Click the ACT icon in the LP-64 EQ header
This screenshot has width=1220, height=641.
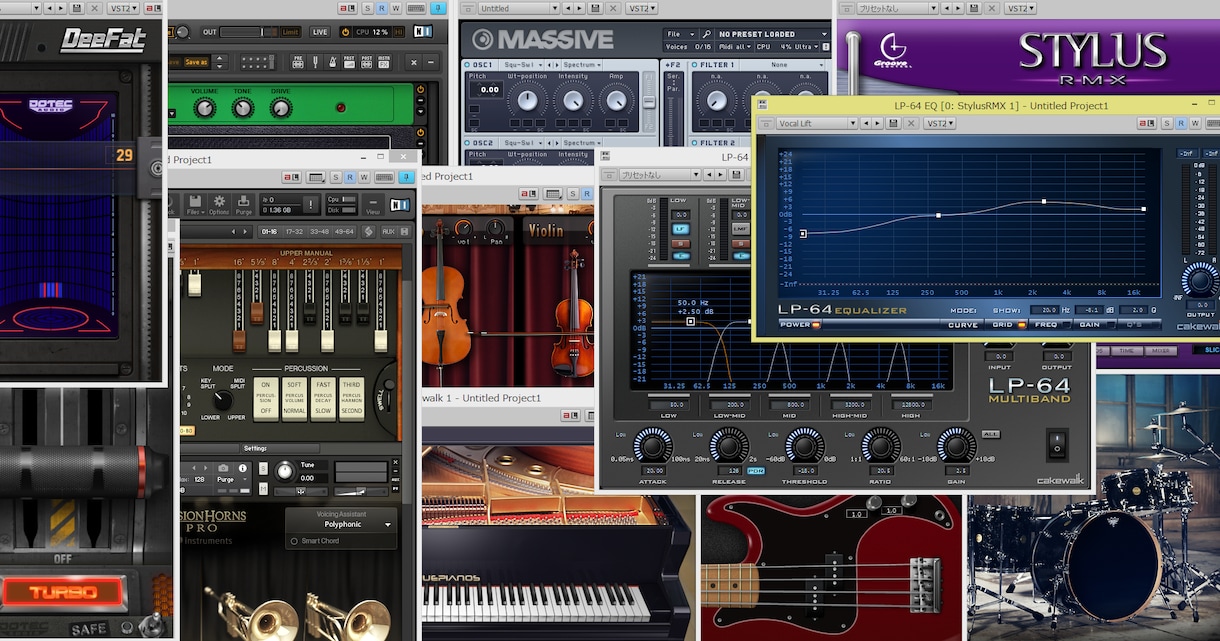[1146, 123]
